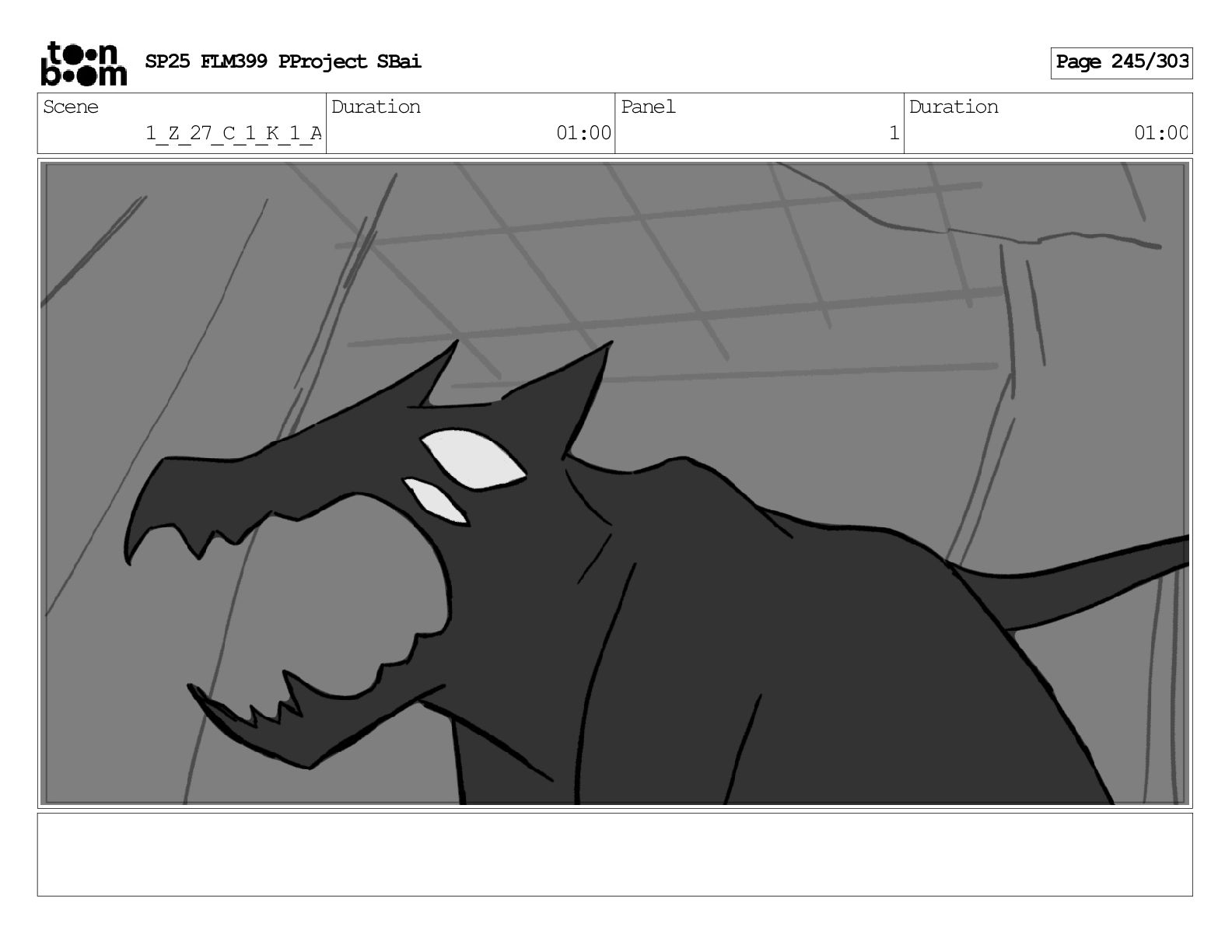Viewport: 1232px width, 952px height.
Task: Select project title 'SP25 FLM399 PProject SBai'
Action: click(283, 62)
